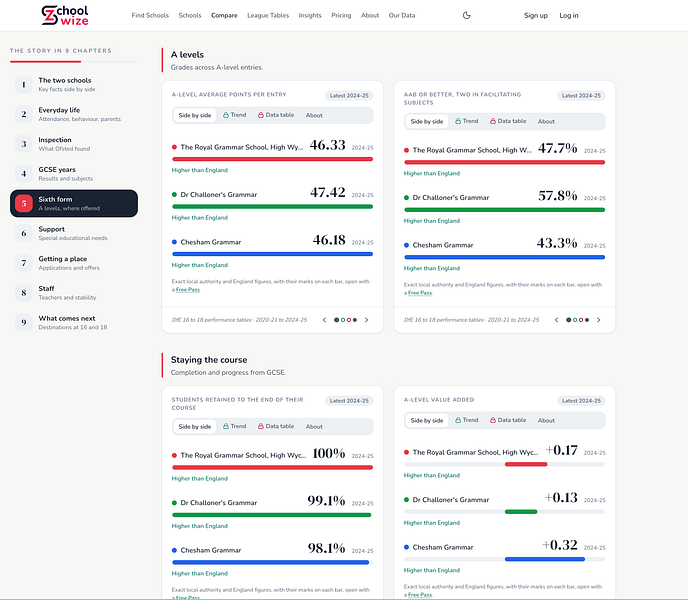Select Side by side view in students retained card
688x600 pixels.
coord(194,426)
